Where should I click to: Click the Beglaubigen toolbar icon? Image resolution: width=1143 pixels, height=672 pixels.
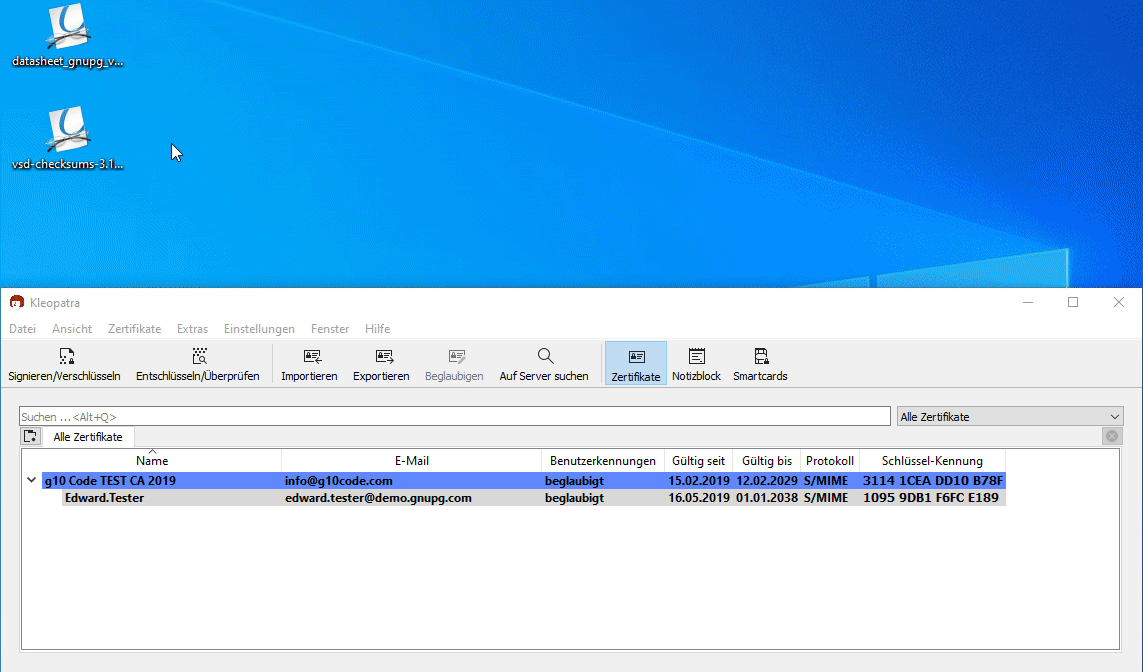pyautogui.click(x=454, y=364)
